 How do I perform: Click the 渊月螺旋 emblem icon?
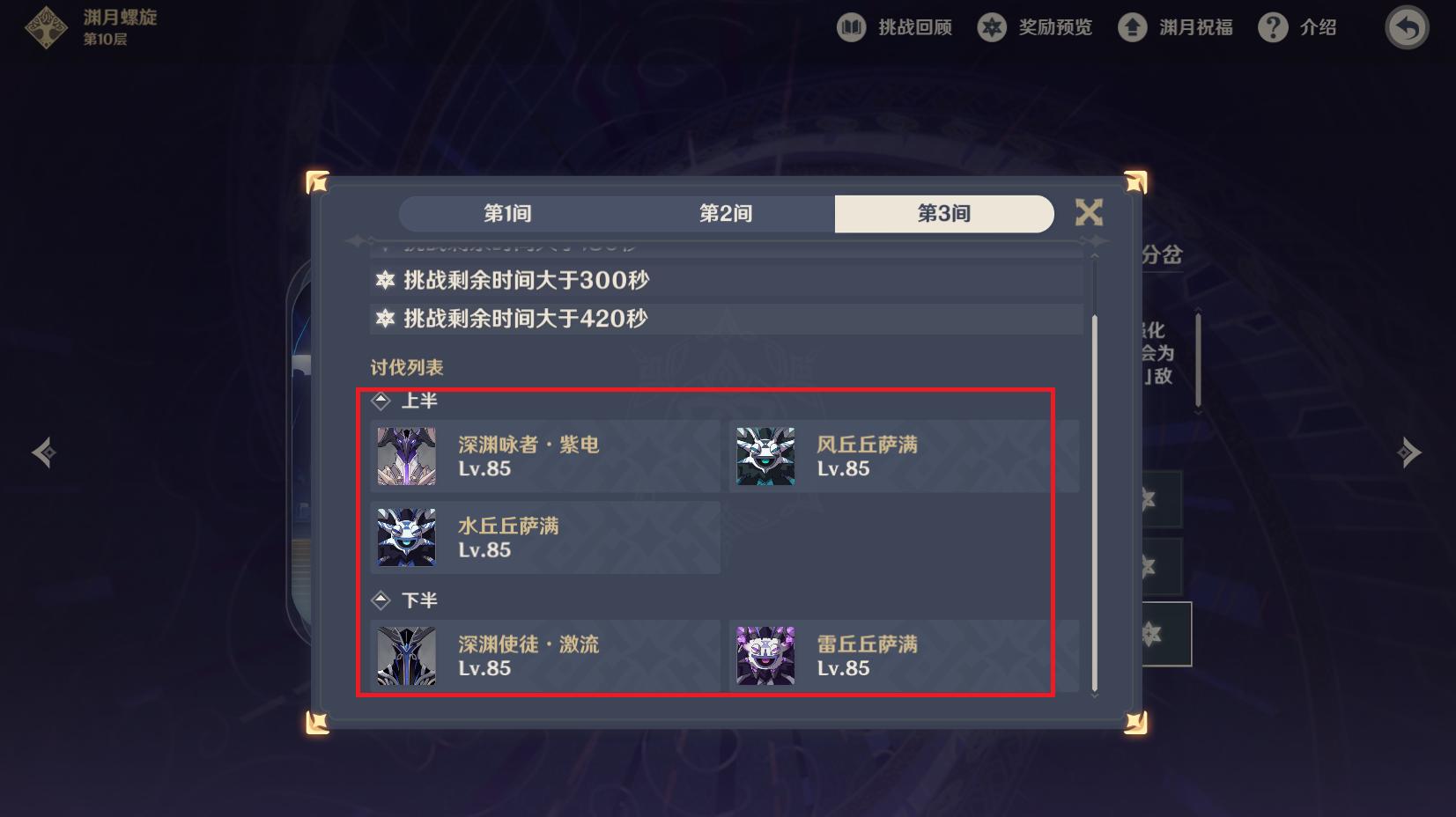[x=45, y=27]
